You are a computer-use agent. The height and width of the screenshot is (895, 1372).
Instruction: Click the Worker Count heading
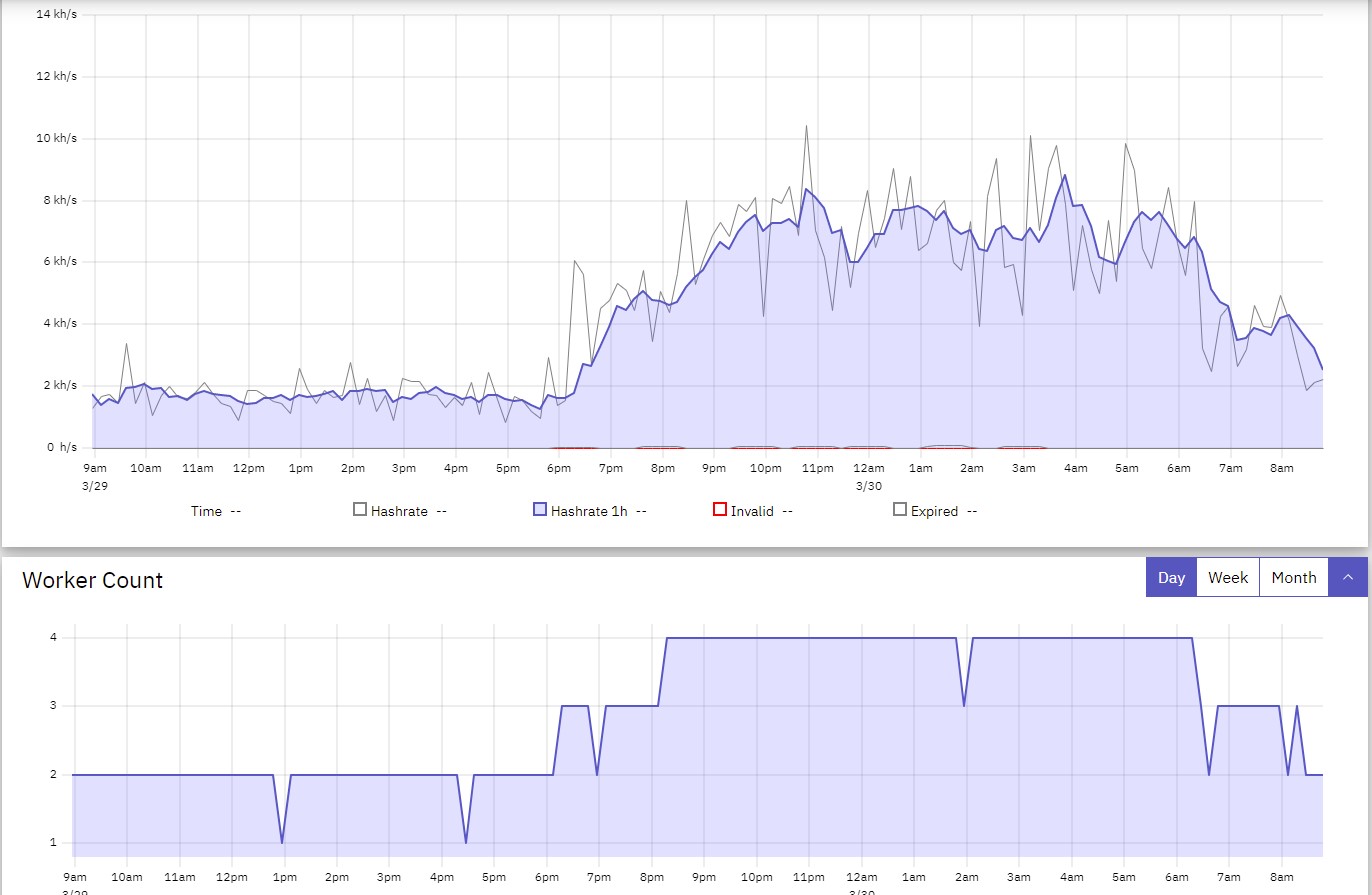tap(92, 581)
